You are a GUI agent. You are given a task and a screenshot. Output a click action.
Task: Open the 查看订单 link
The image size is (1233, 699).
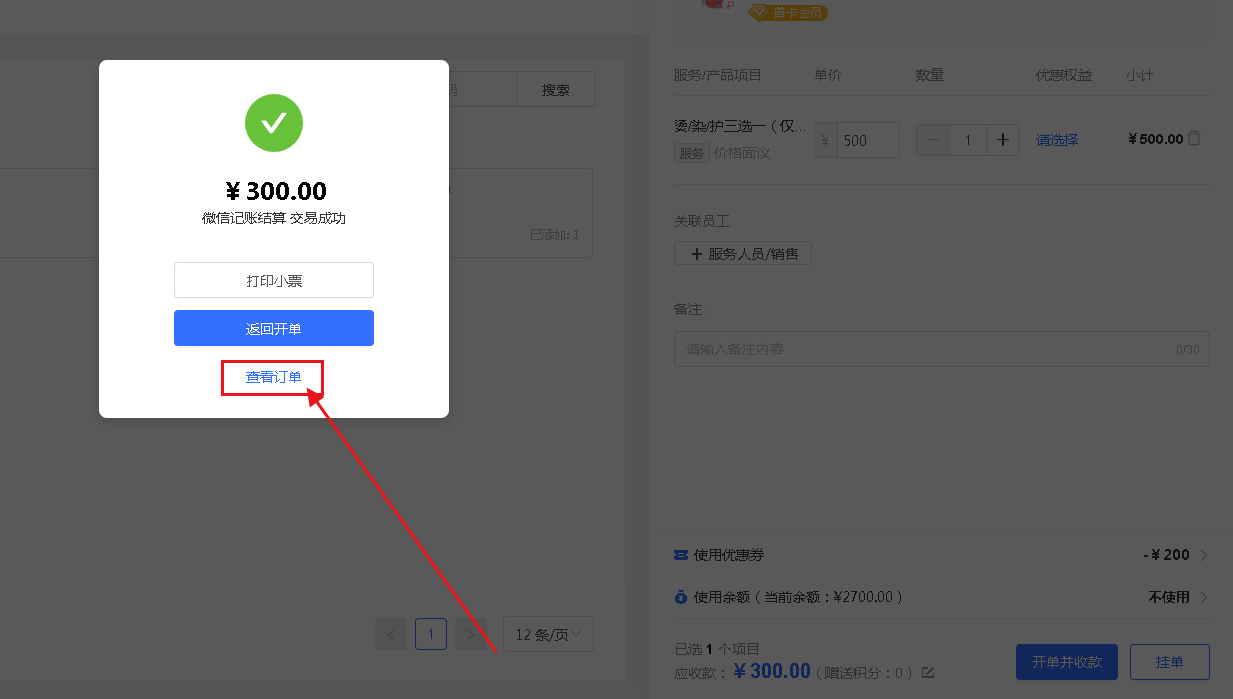[274, 377]
